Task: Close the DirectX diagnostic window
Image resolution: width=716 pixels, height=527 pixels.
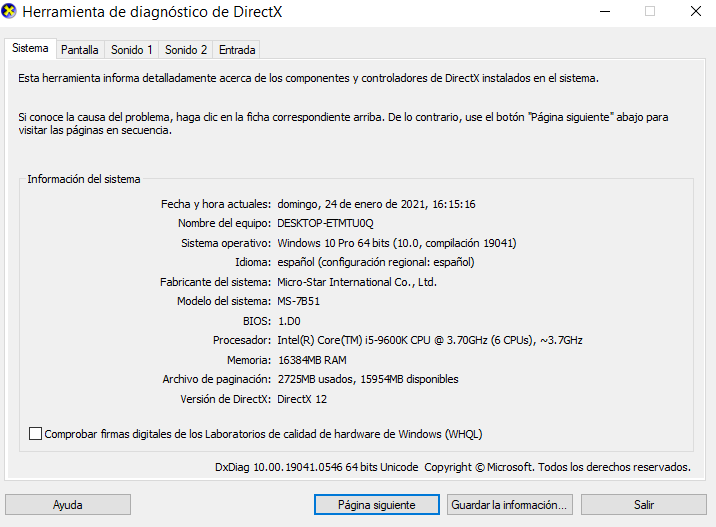Action: tap(695, 11)
